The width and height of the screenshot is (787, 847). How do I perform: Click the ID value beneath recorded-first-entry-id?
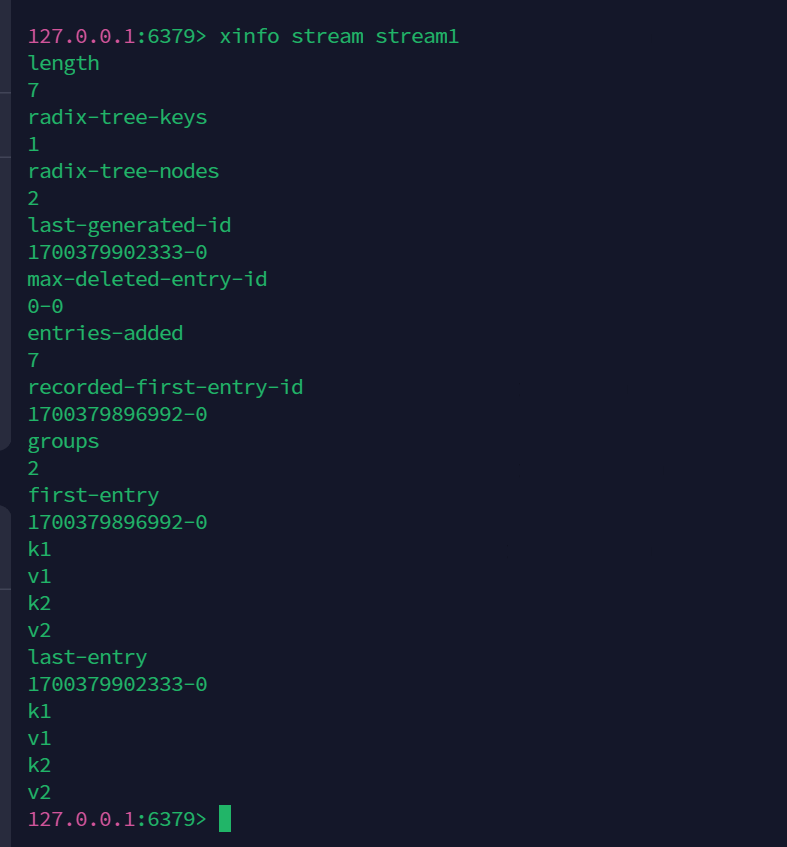tap(117, 414)
